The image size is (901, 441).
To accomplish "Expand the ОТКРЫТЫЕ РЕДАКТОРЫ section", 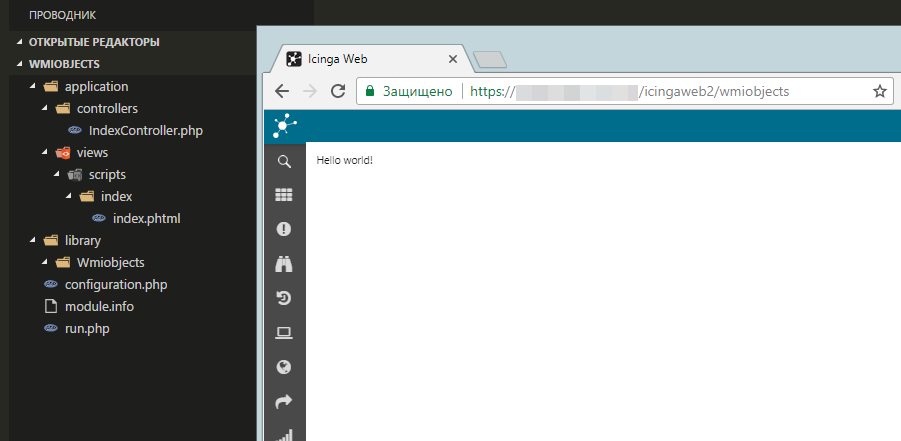I will [94, 42].
